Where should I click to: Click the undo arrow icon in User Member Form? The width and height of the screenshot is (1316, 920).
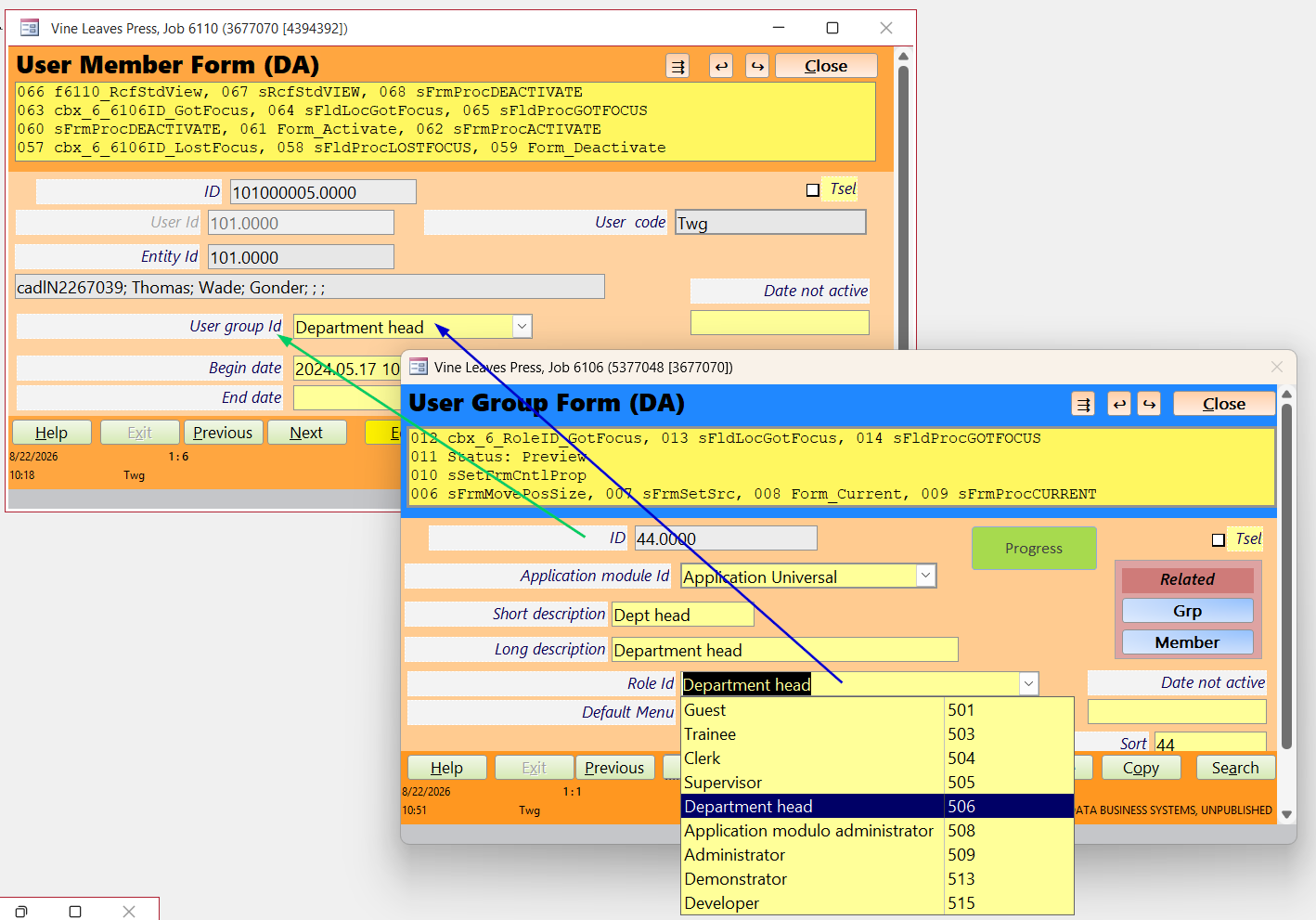721,66
